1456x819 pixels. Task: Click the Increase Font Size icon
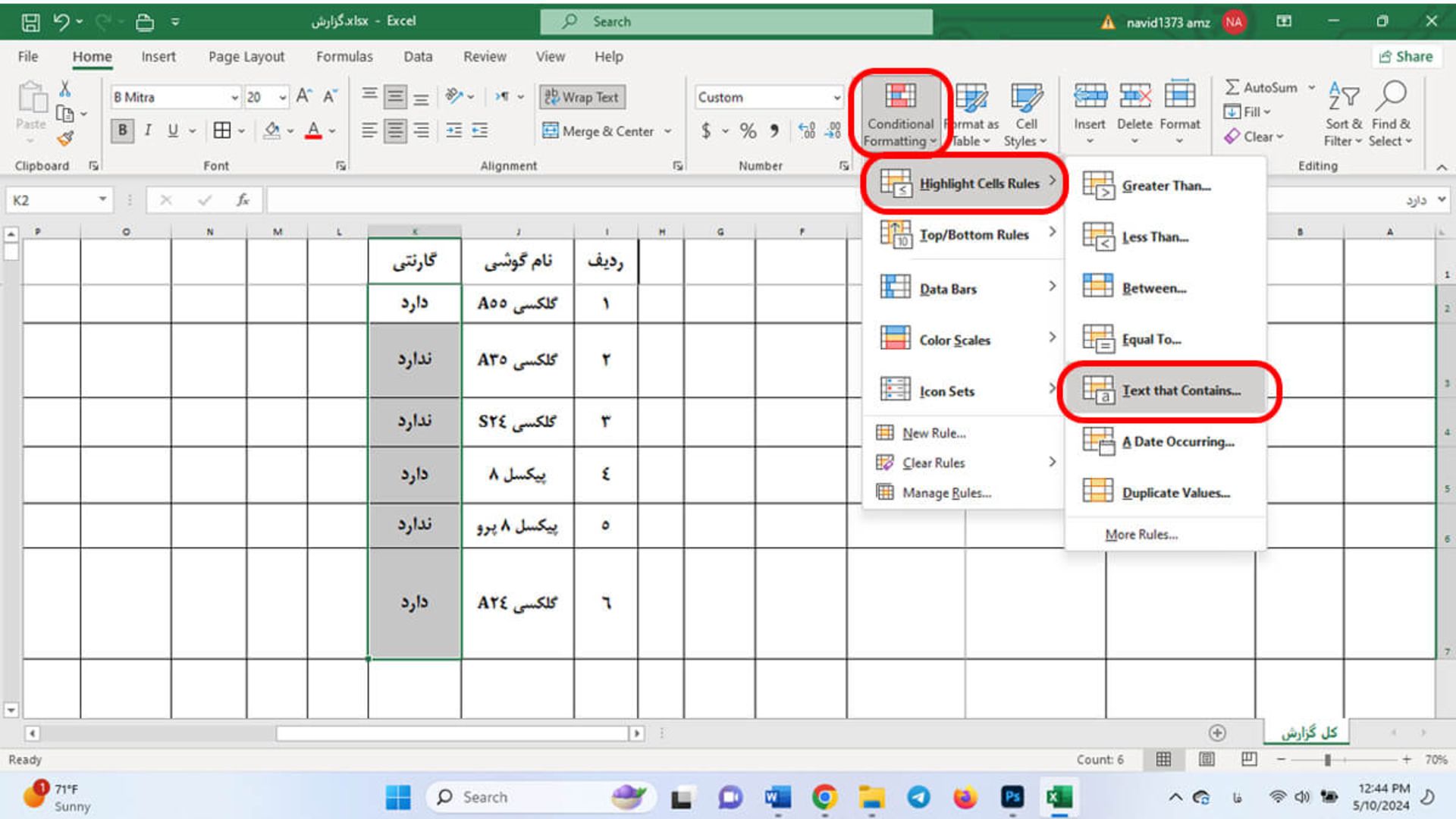point(303,96)
